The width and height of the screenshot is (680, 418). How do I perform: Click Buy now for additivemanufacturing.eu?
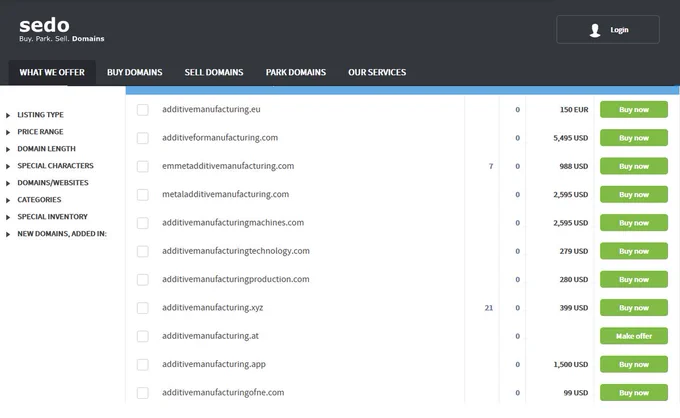[634, 110]
